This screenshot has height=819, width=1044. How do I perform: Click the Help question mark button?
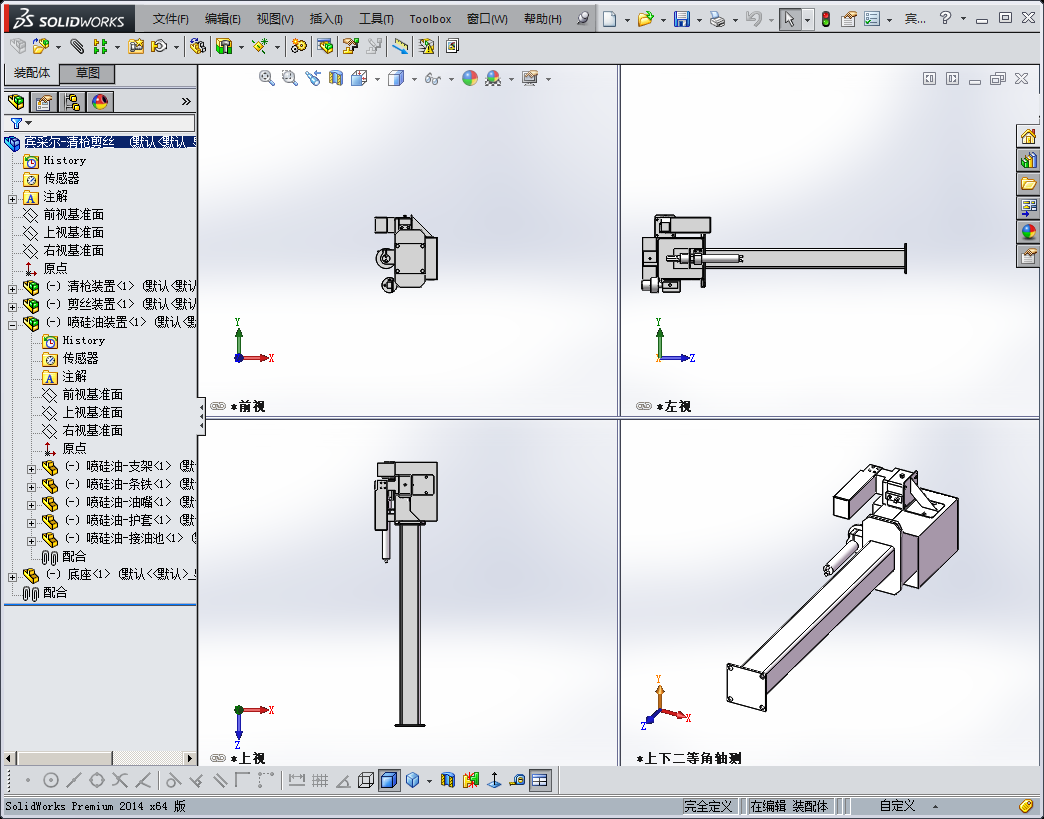(x=945, y=18)
